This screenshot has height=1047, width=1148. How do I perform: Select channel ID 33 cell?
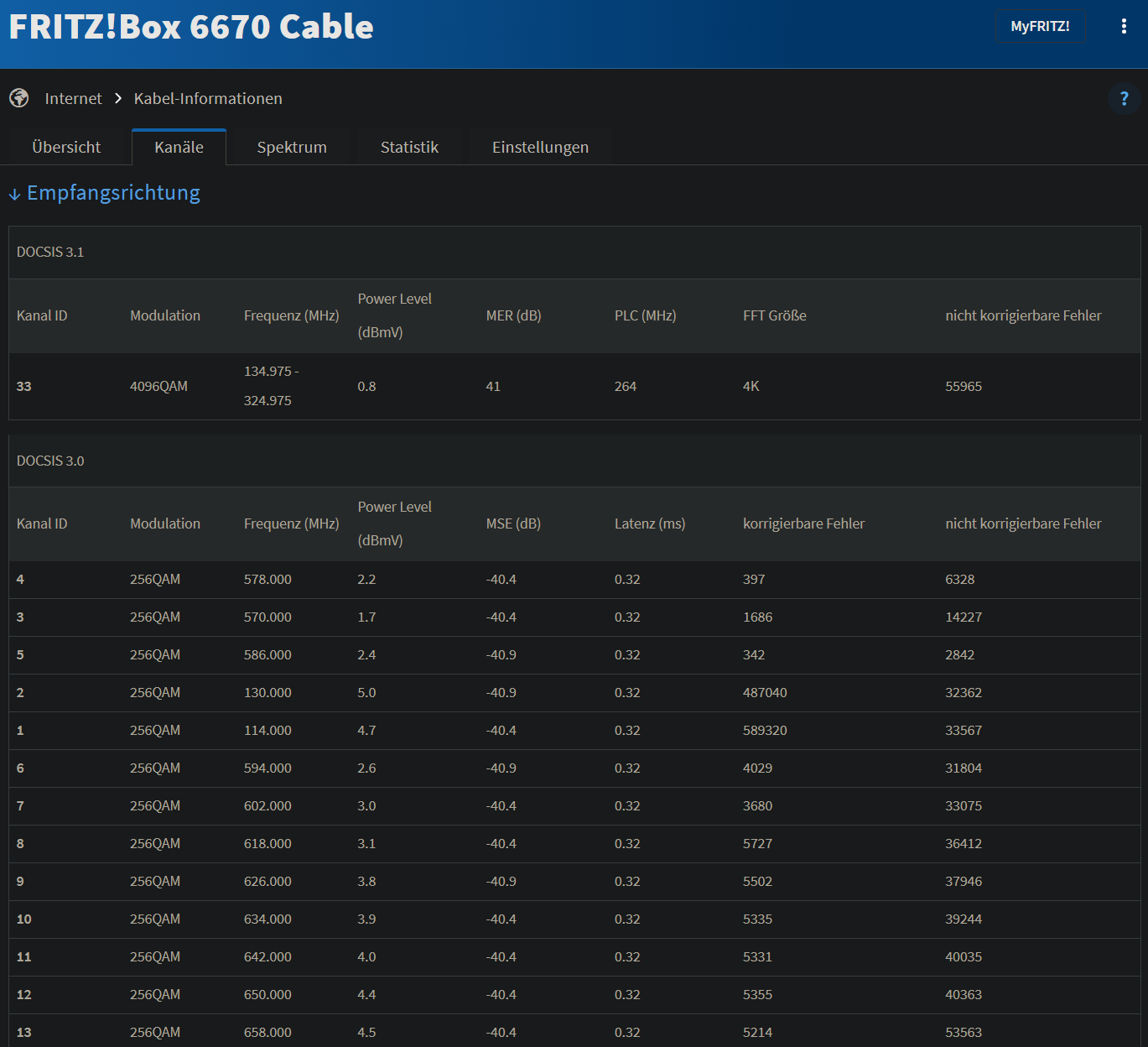(24, 386)
